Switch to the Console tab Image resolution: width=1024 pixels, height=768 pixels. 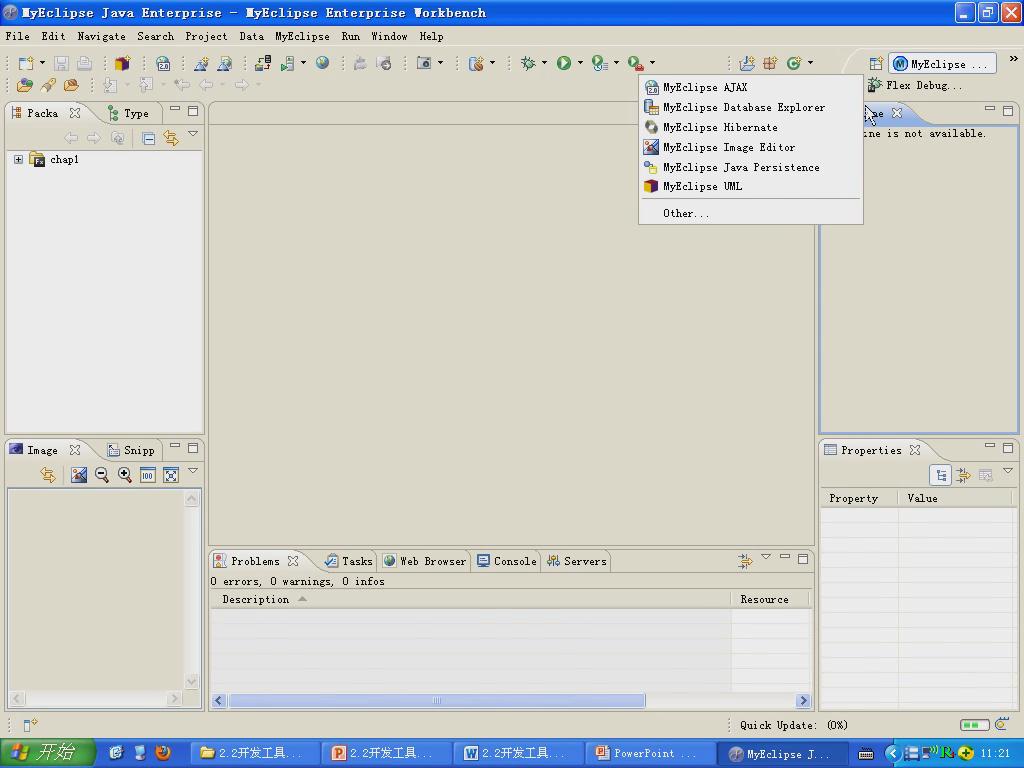point(507,561)
